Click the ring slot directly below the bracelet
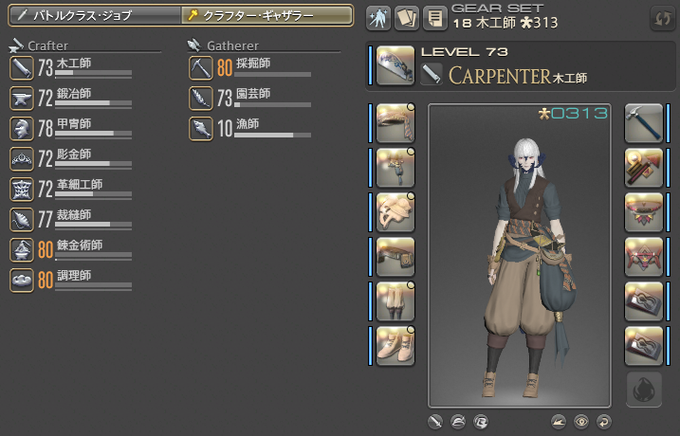 (644, 301)
